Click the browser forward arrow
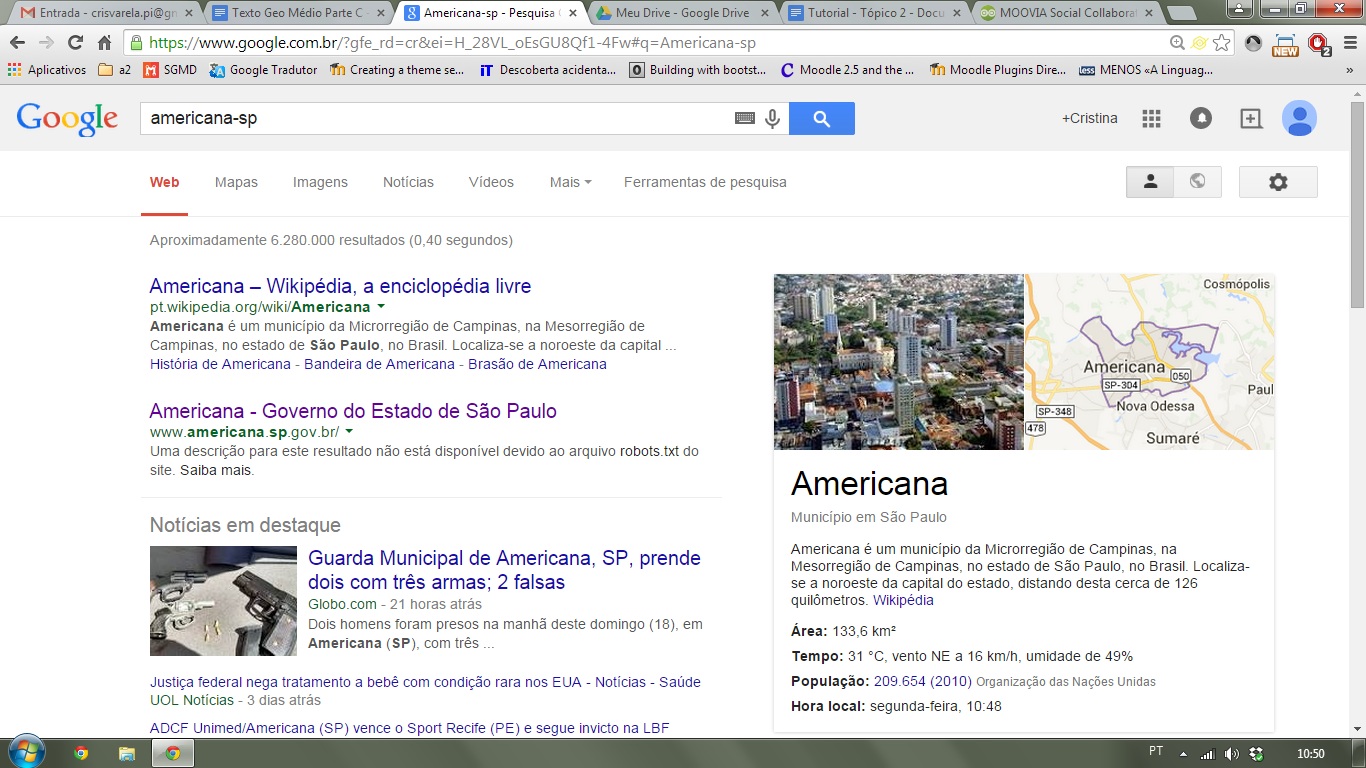This screenshot has width=1366, height=768. click(x=46, y=43)
